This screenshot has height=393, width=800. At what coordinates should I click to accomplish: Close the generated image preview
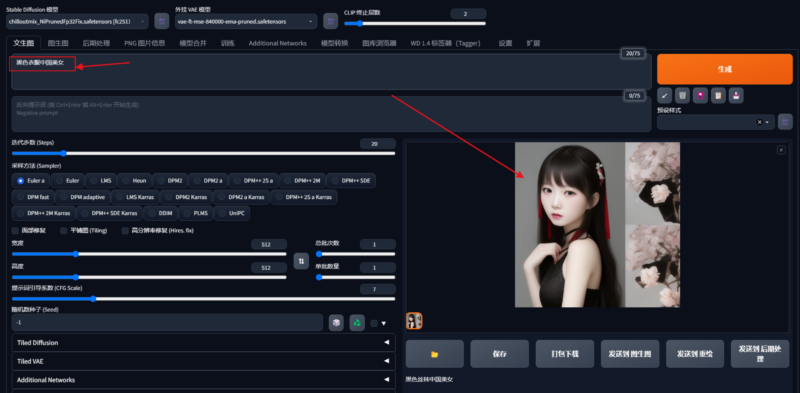point(781,150)
